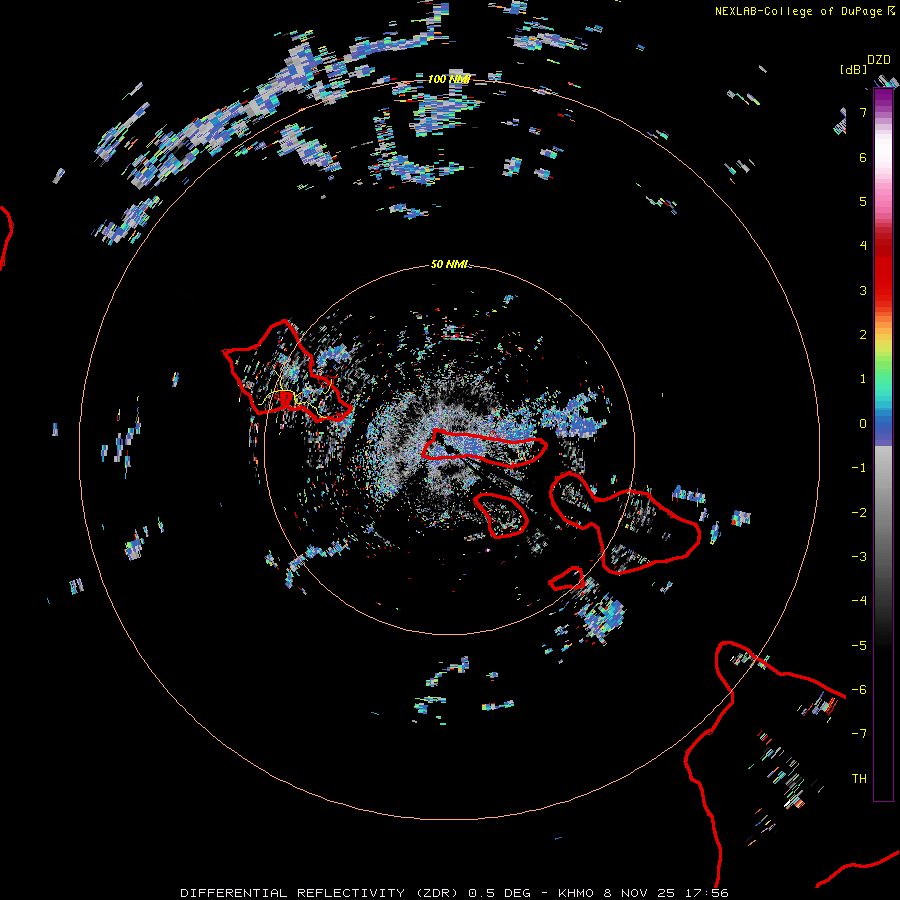Click the 6 value on color scale
The image size is (900, 900).
point(863,157)
